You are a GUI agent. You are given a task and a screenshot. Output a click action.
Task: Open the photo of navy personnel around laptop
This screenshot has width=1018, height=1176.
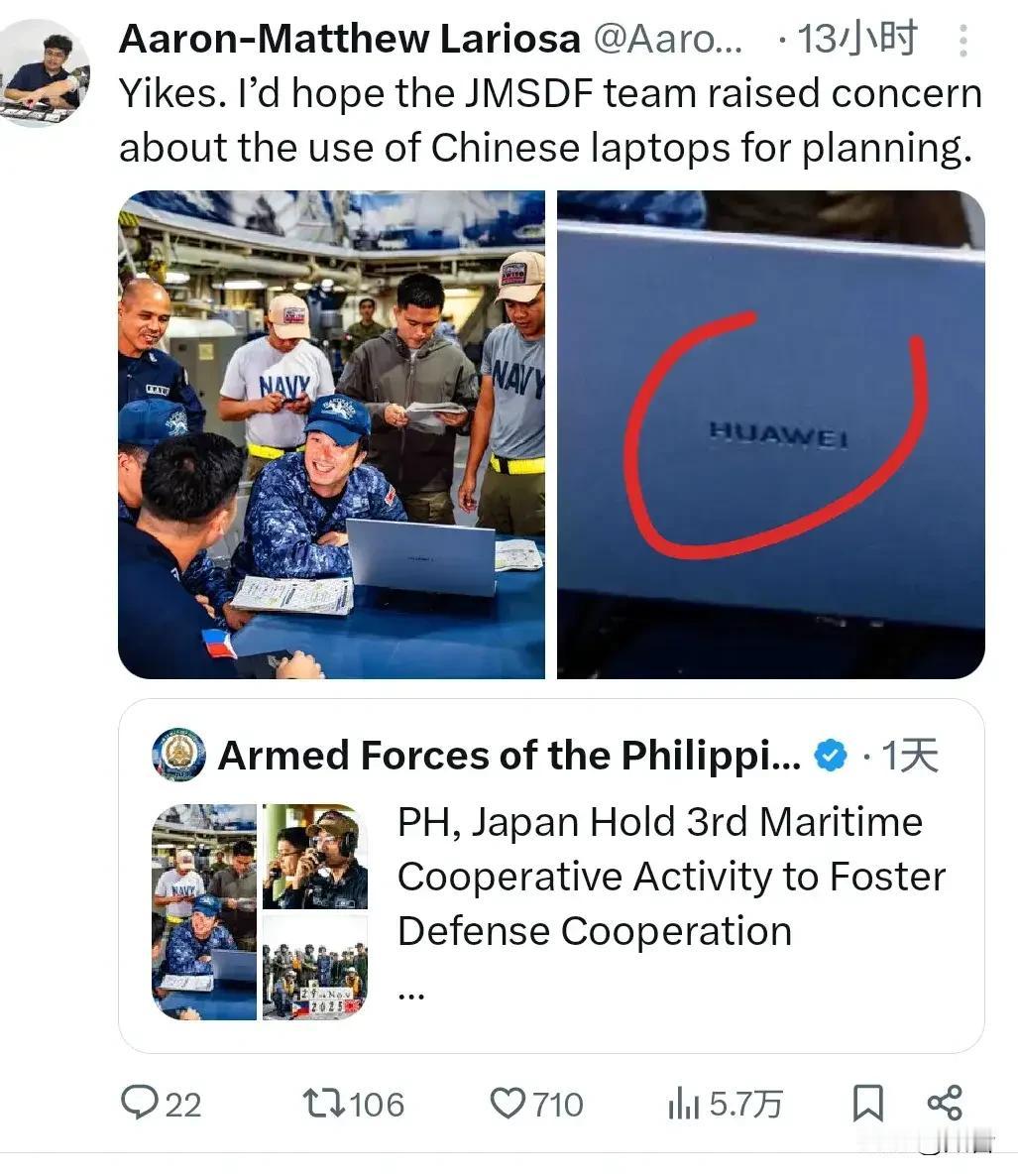(331, 434)
